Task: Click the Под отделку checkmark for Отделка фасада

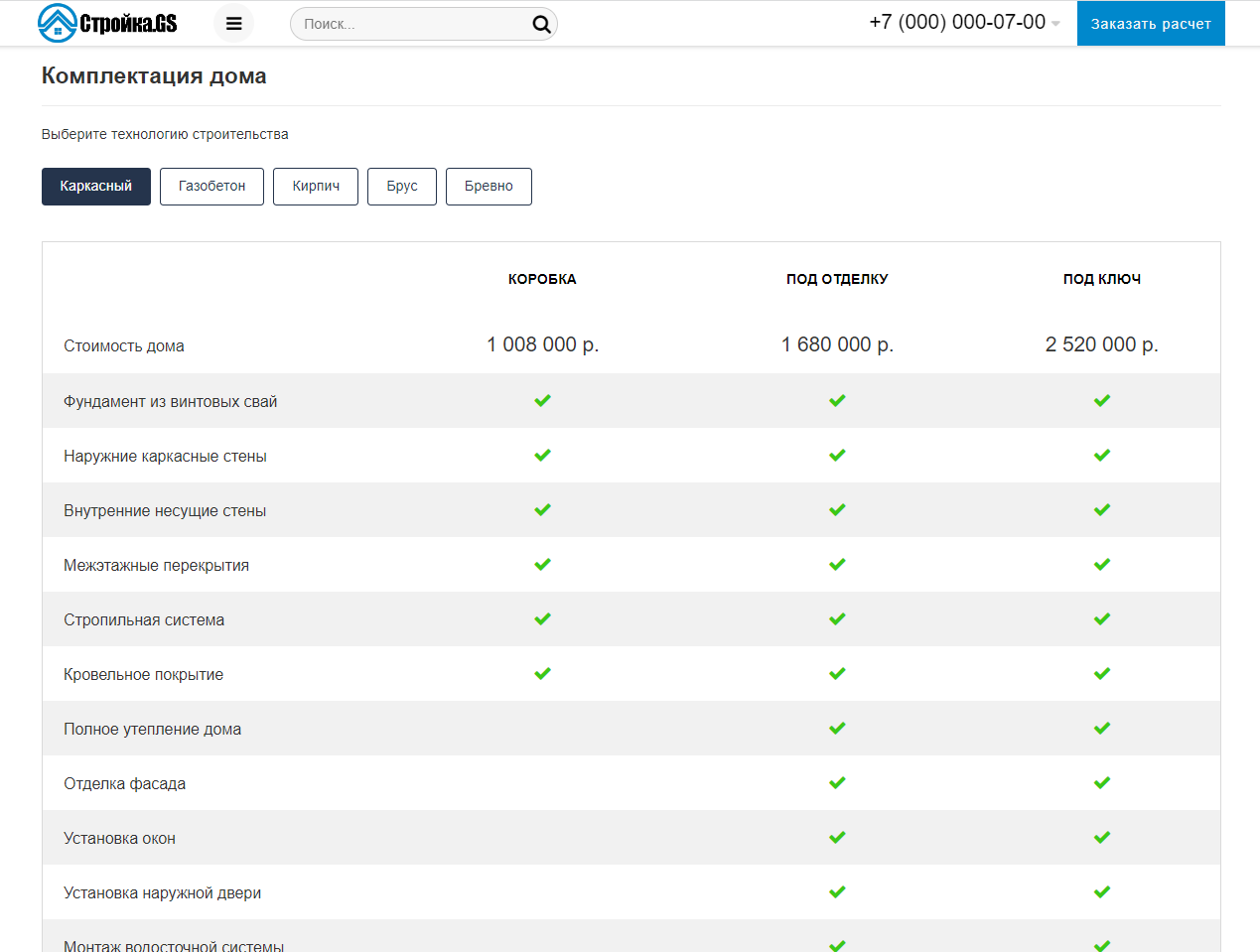Action: tap(837, 783)
